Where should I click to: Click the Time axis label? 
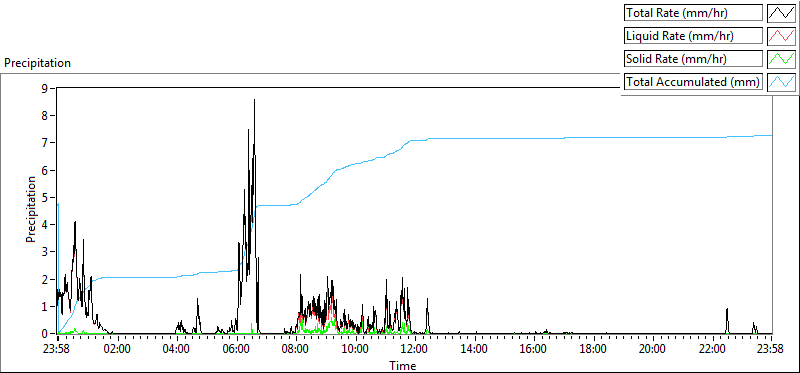(403, 365)
